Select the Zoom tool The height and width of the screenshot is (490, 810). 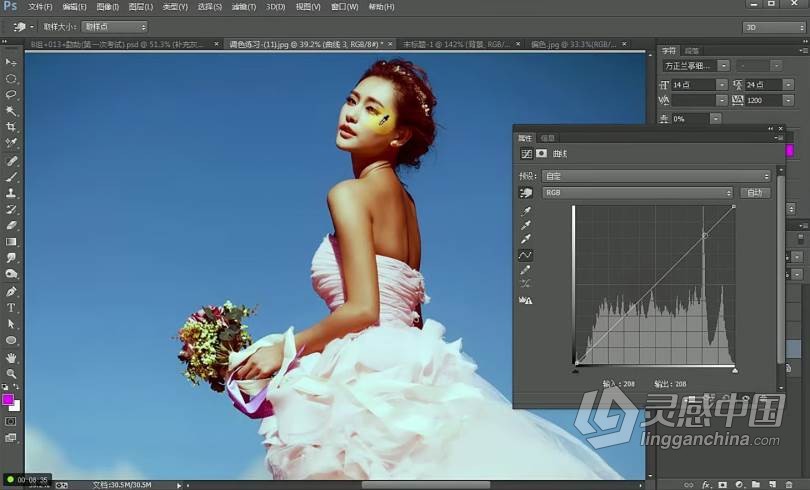point(11,373)
